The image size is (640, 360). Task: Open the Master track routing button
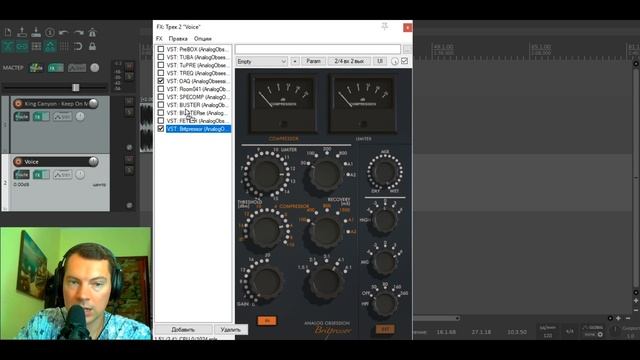(36, 68)
